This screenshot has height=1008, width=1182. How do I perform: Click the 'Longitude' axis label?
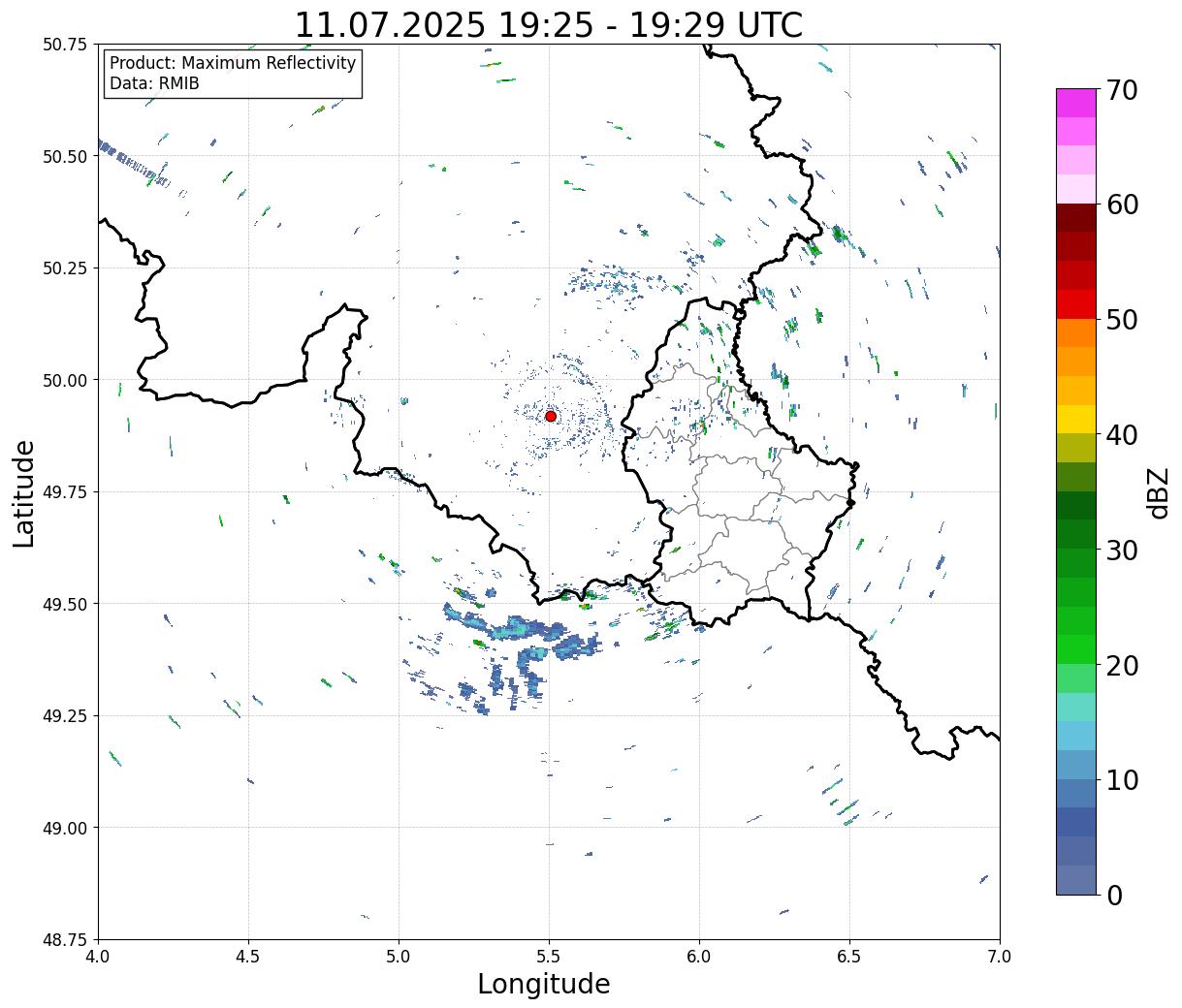(x=544, y=984)
